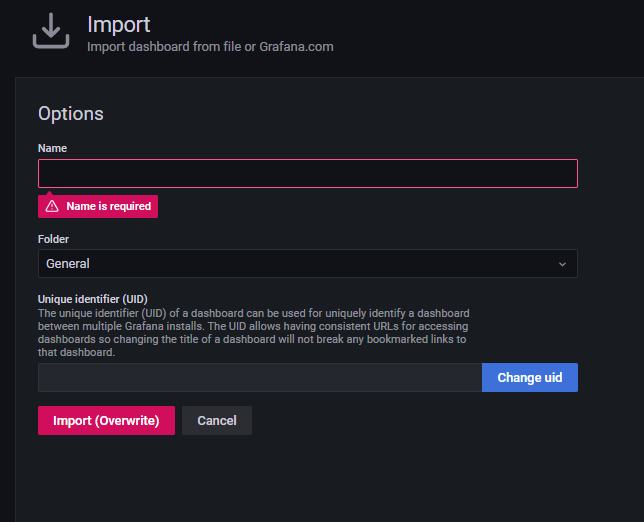Click the dark page header bar
This screenshot has width=644, height=522.
[480, 35]
